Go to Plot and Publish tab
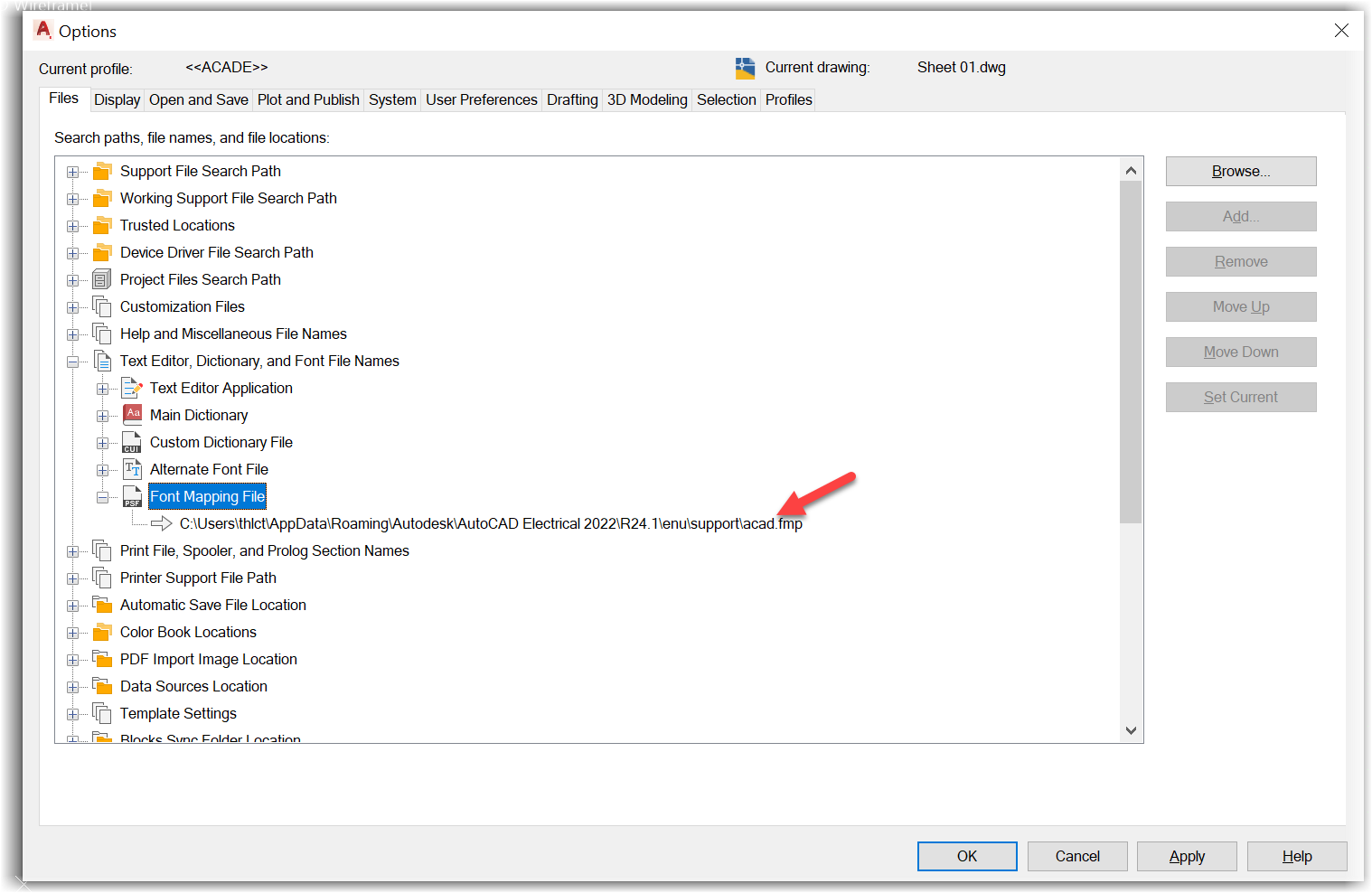Image resolution: width=1372 pixels, height=893 pixels. (308, 99)
